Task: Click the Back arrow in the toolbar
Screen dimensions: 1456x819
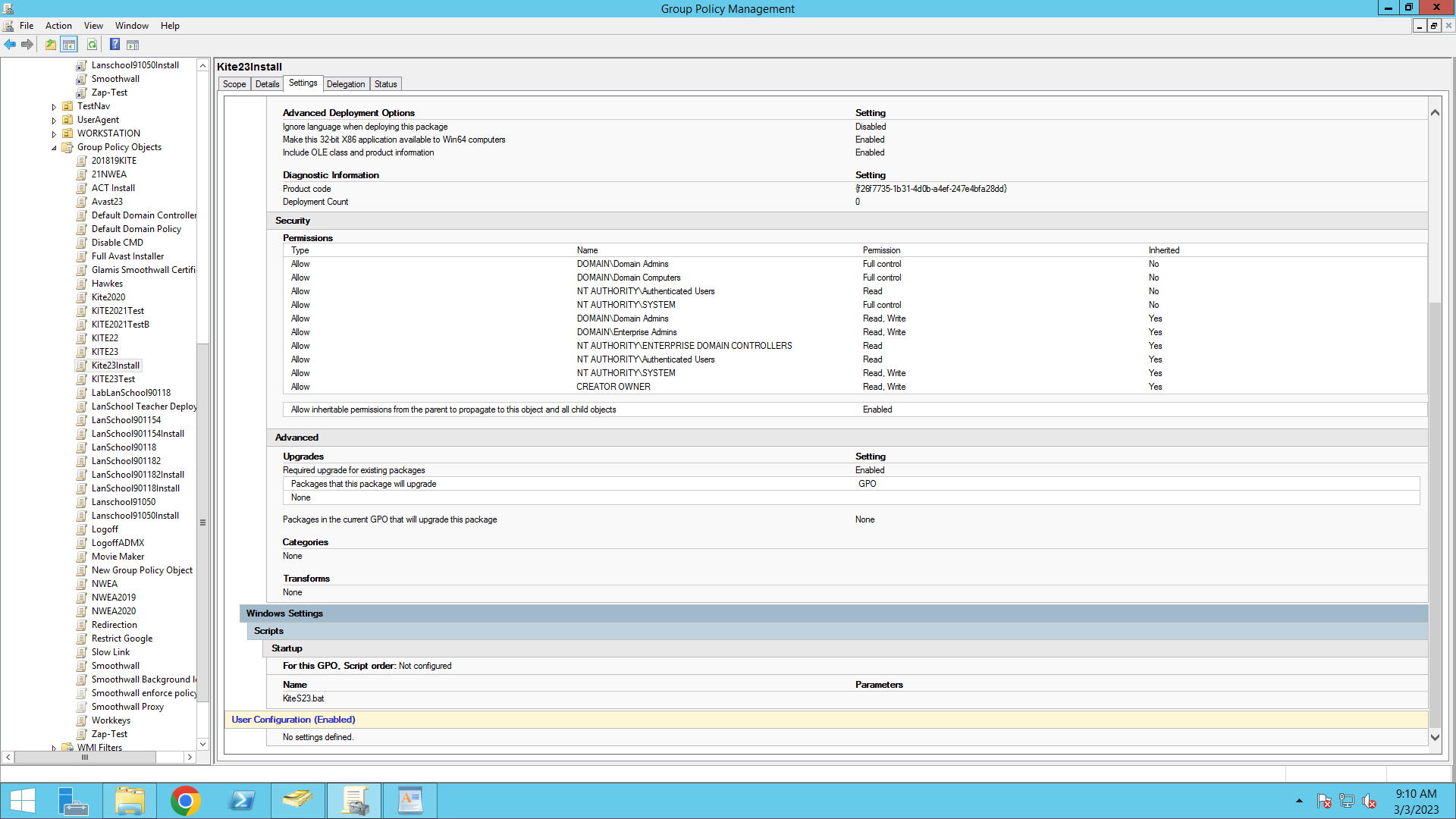Action: click(x=10, y=45)
